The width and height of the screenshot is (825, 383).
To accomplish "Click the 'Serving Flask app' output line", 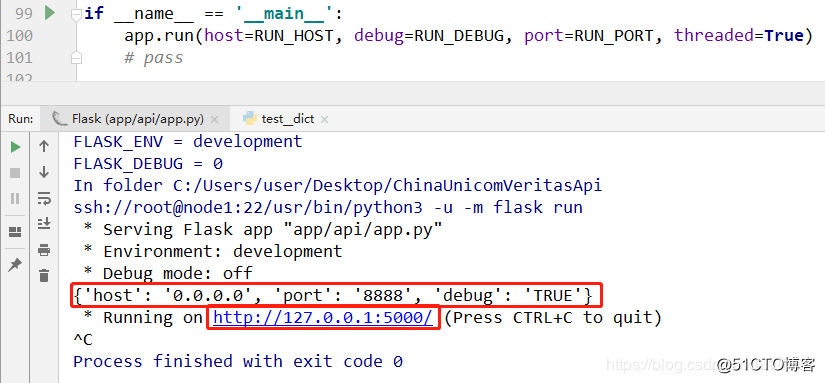I will point(263,229).
